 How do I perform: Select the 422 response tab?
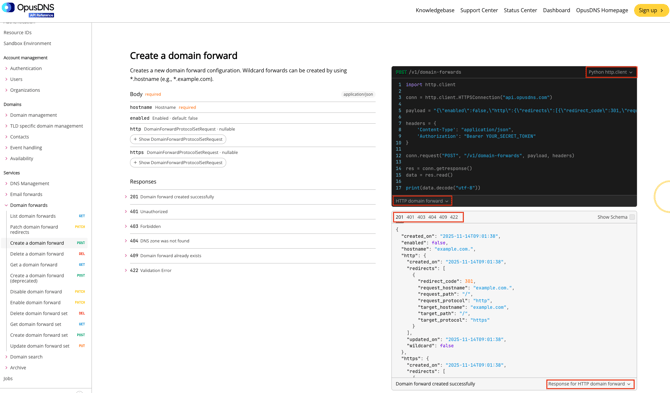point(454,217)
